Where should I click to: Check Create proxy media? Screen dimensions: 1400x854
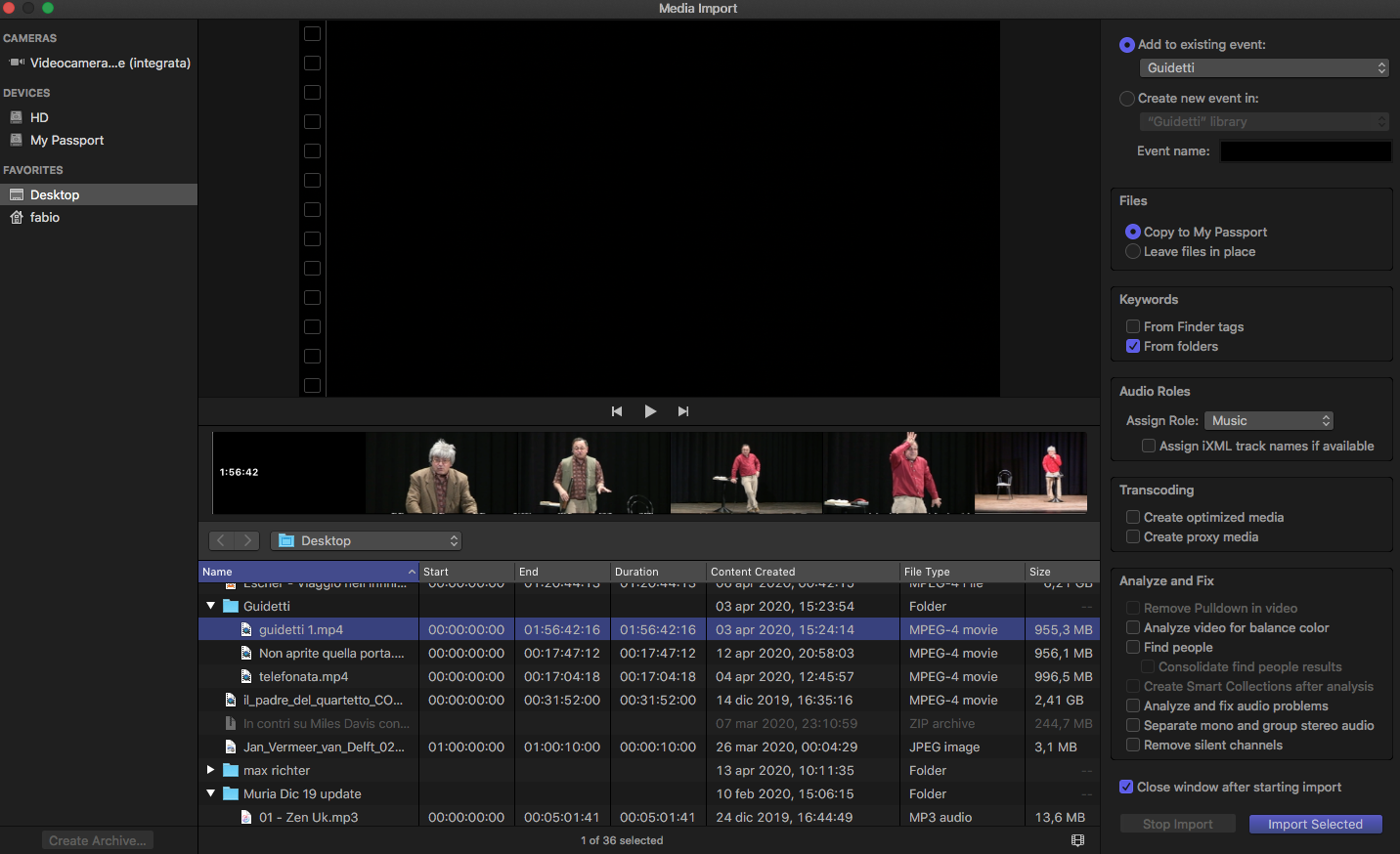tap(1133, 536)
